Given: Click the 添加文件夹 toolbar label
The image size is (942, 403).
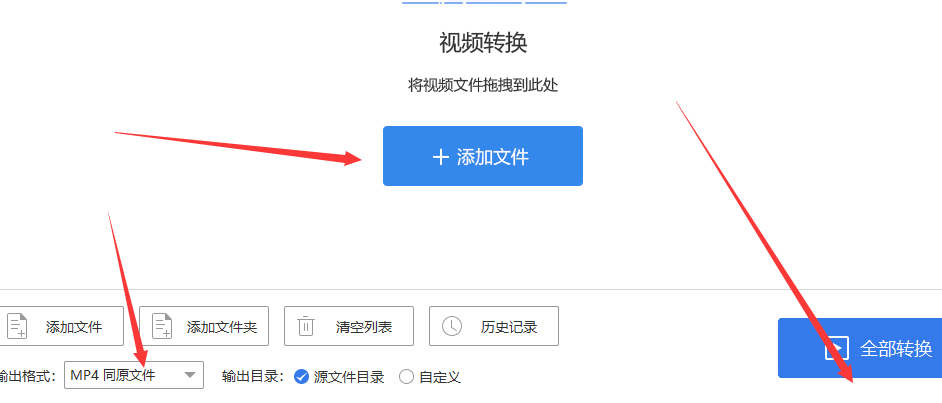Looking at the screenshot, I should pyautogui.click(x=222, y=327).
